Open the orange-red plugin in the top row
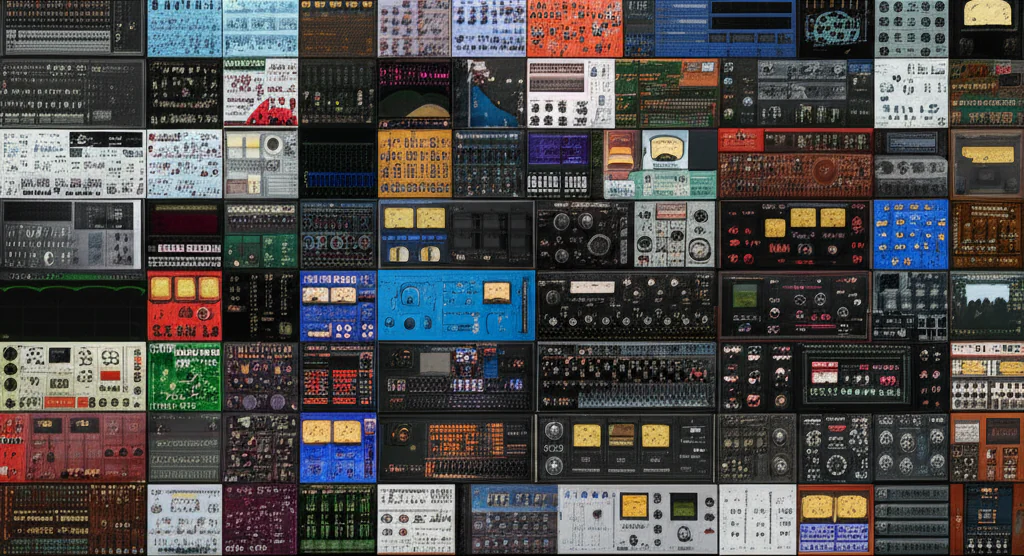 575,28
